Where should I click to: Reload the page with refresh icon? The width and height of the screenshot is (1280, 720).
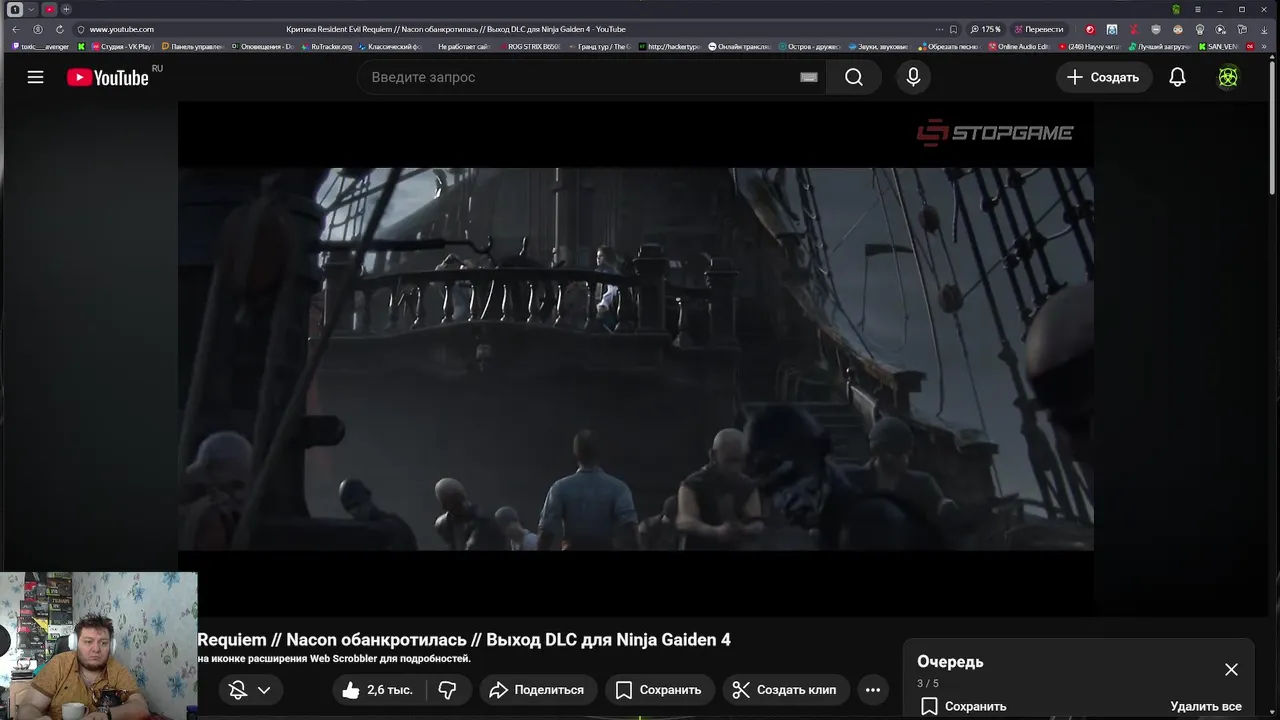tap(60, 30)
